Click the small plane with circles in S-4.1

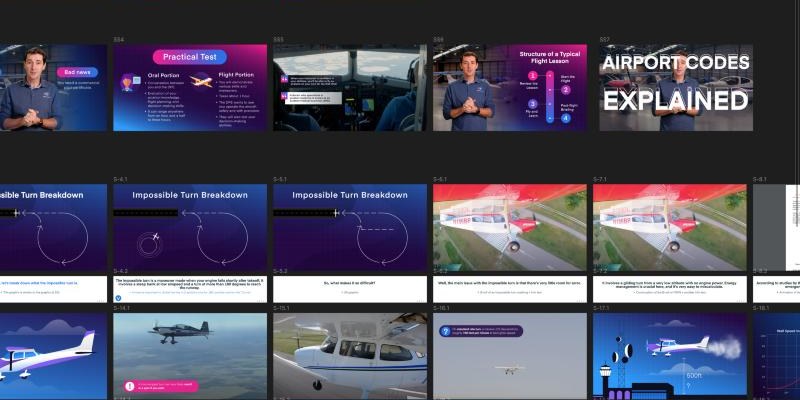[x=150, y=243]
